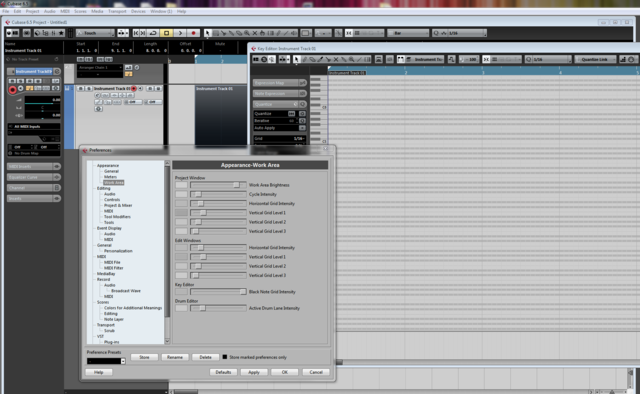Choose the Mute X tool
640x394 pixels.
tap(255, 33)
